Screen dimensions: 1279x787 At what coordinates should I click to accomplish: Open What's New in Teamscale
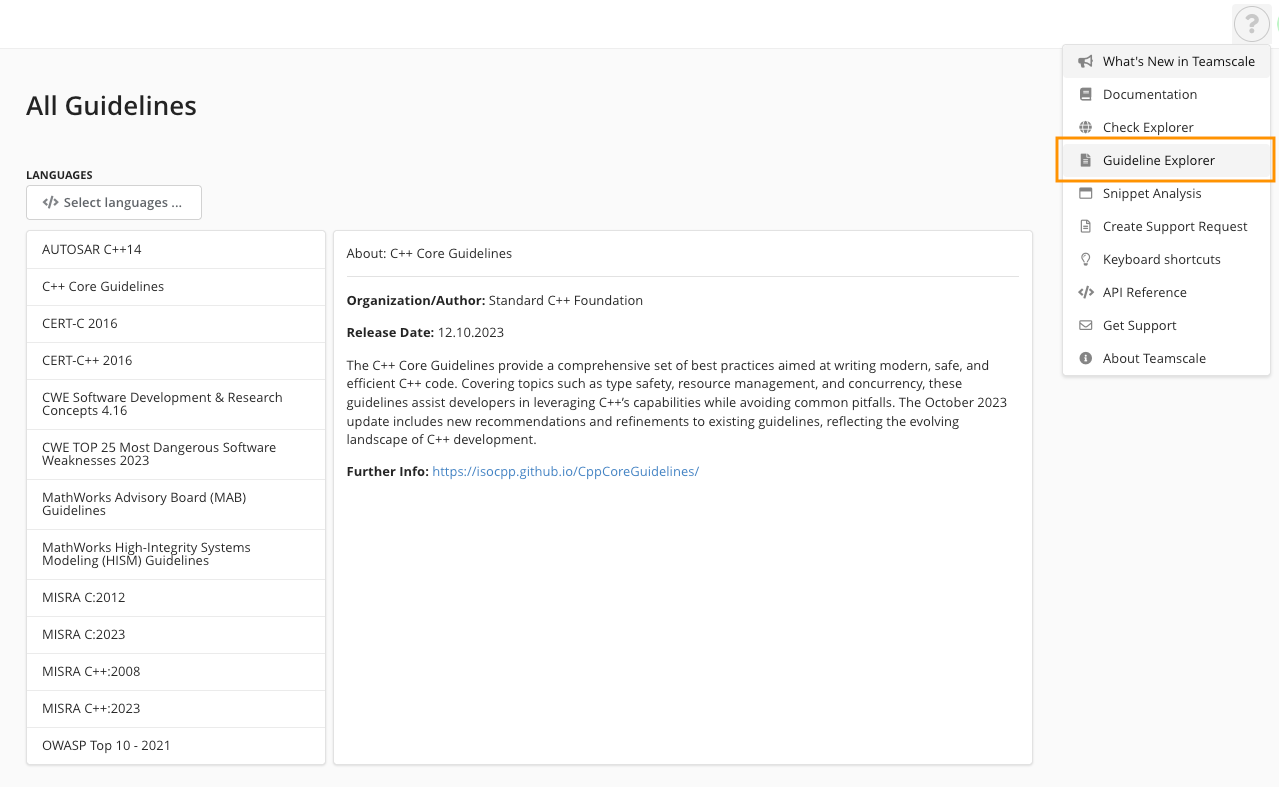(1166, 61)
